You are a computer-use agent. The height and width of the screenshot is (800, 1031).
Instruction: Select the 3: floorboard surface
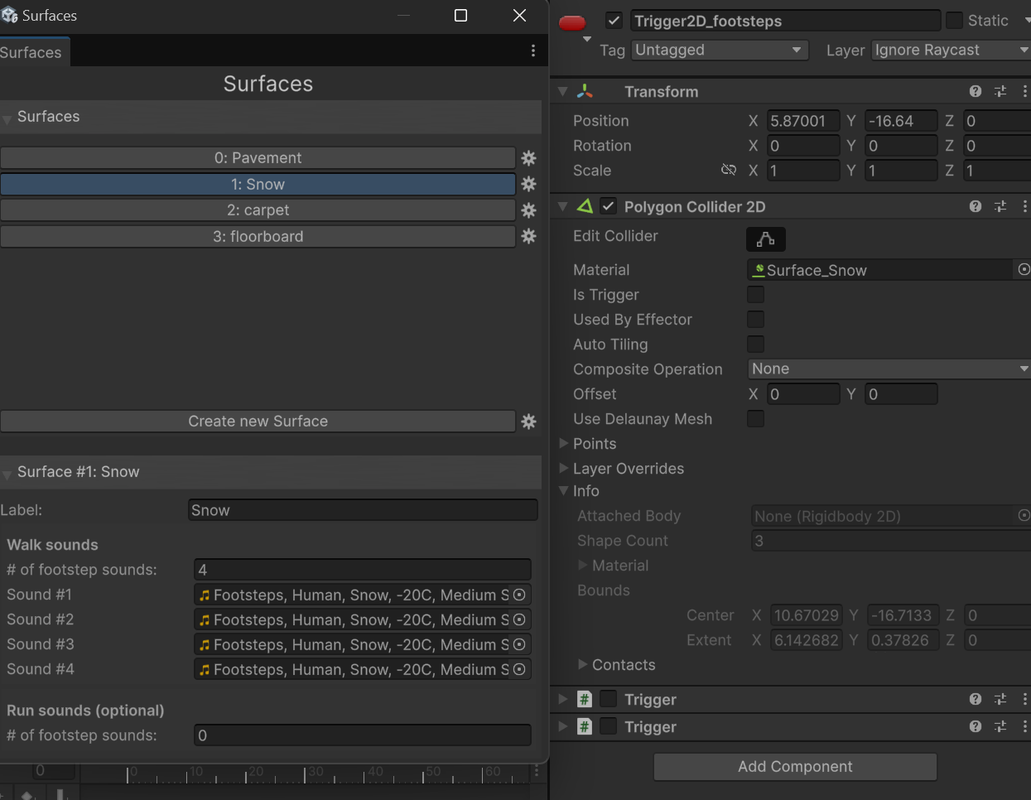258,237
